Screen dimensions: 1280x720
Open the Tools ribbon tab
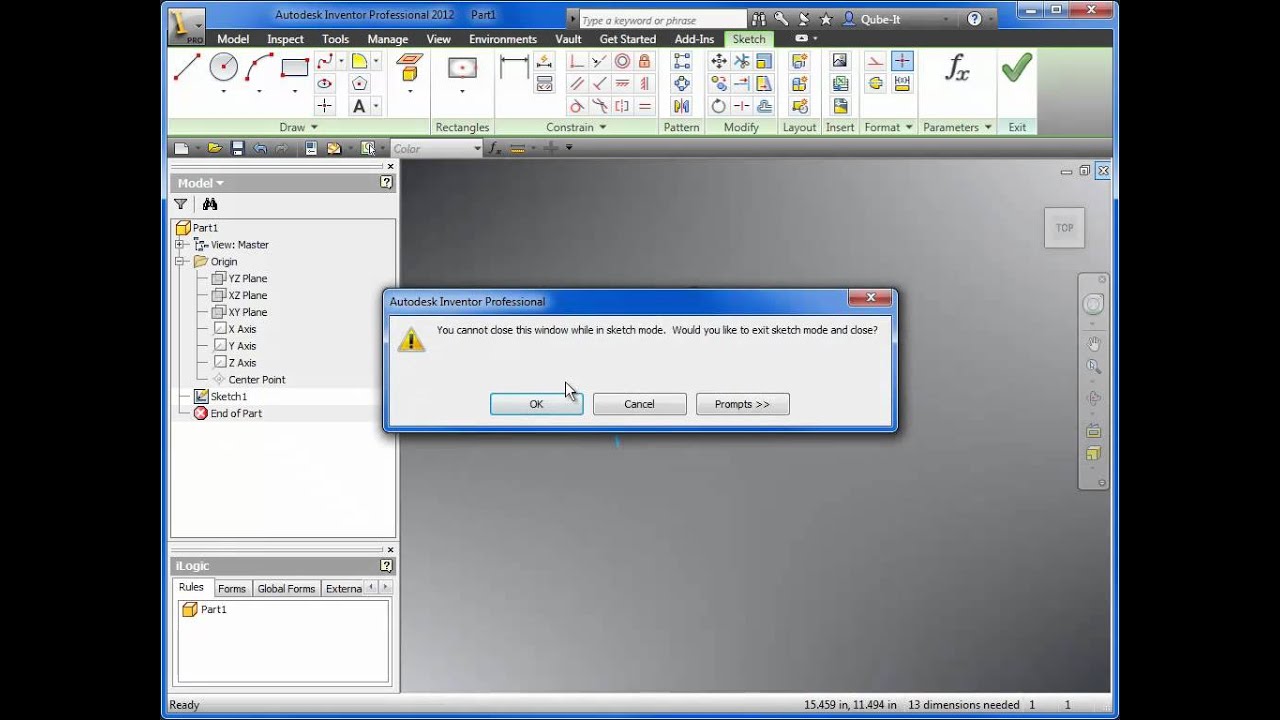[335, 39]
